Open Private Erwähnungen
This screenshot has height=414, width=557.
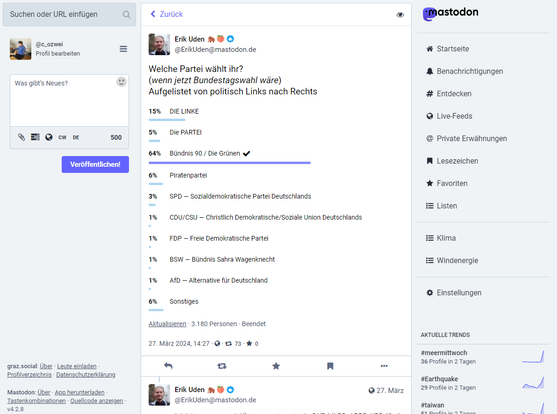(x=467, y=138)
